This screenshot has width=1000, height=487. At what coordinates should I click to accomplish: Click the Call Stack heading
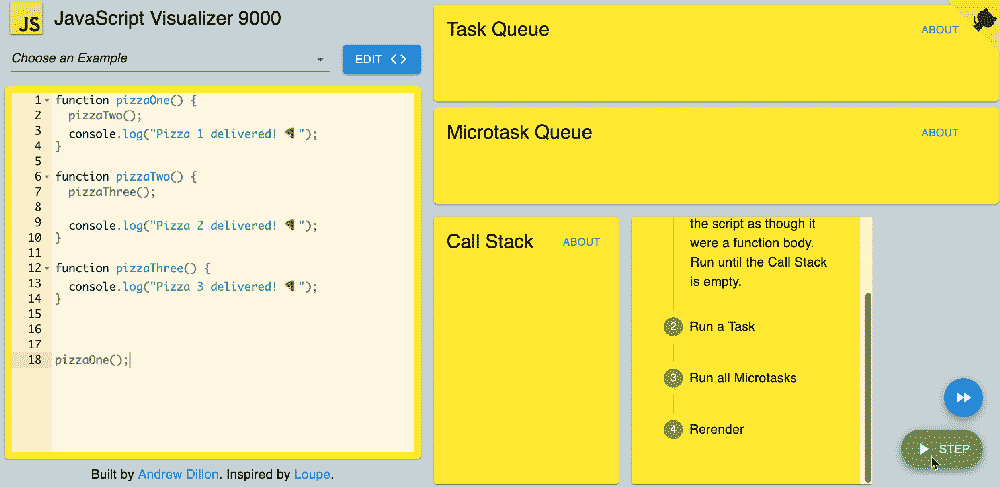pyautogui.click(x=490, y=242)
